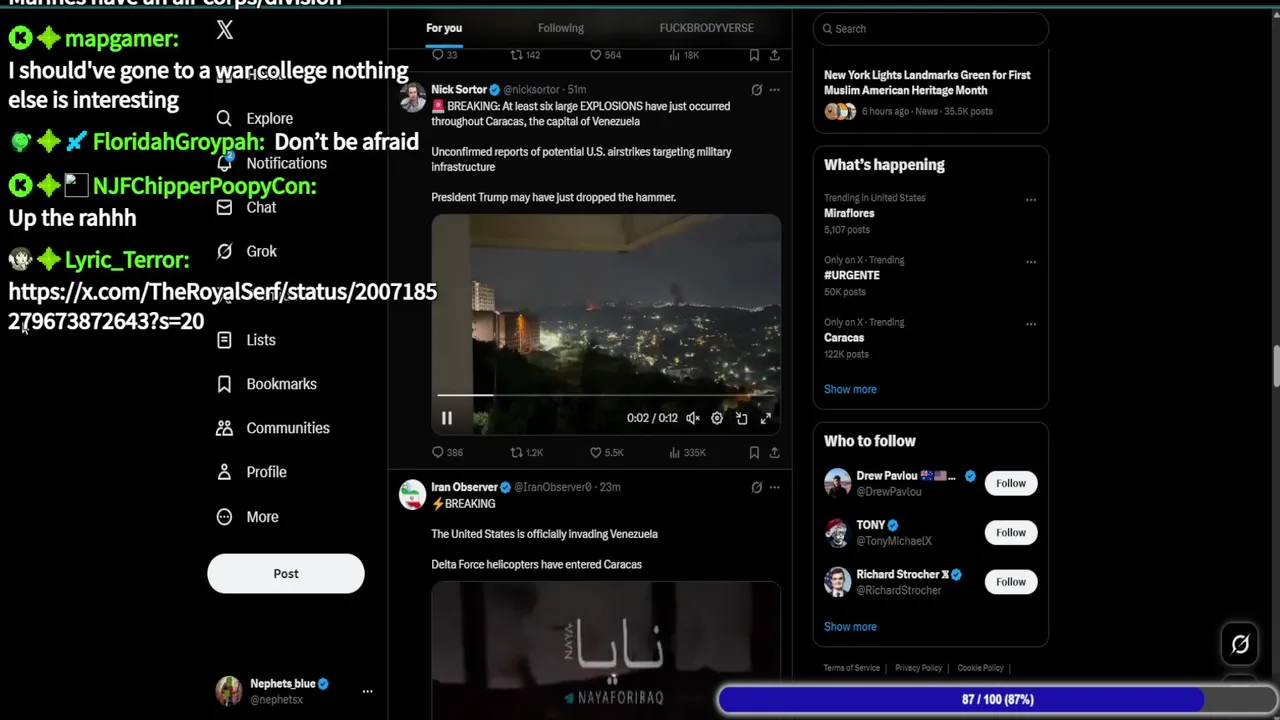Open Cookie Policy link
1280x720 pixels.
980,668
